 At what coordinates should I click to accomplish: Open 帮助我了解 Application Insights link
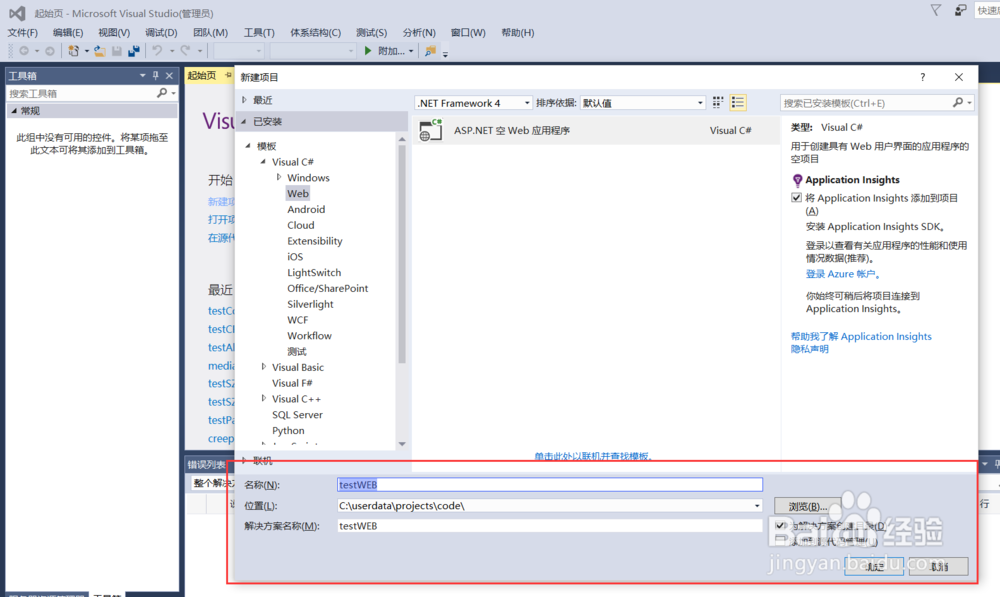[861, 336]
